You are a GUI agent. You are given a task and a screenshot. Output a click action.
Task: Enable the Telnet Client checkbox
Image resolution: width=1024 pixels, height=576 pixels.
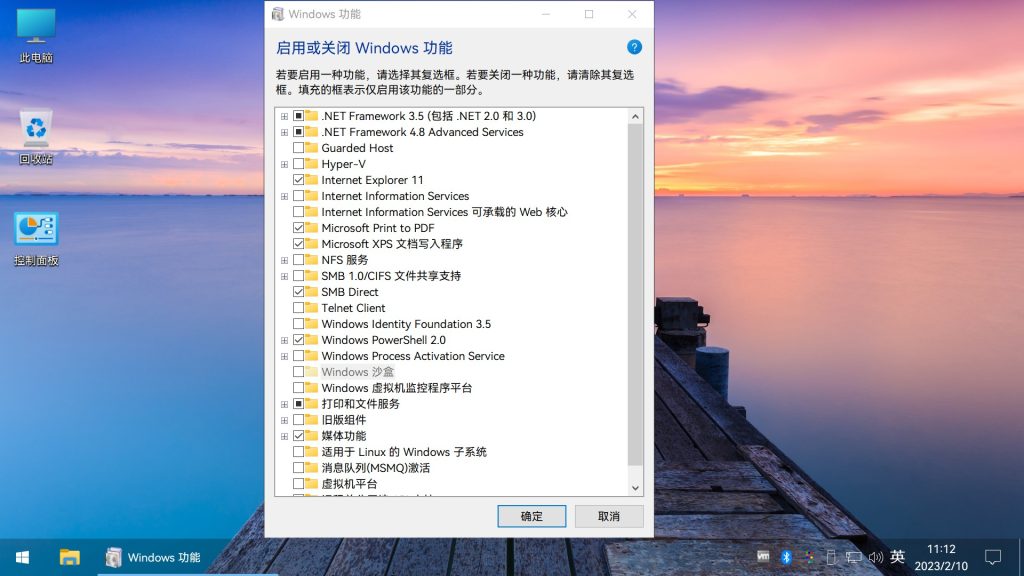click(299, 308)
